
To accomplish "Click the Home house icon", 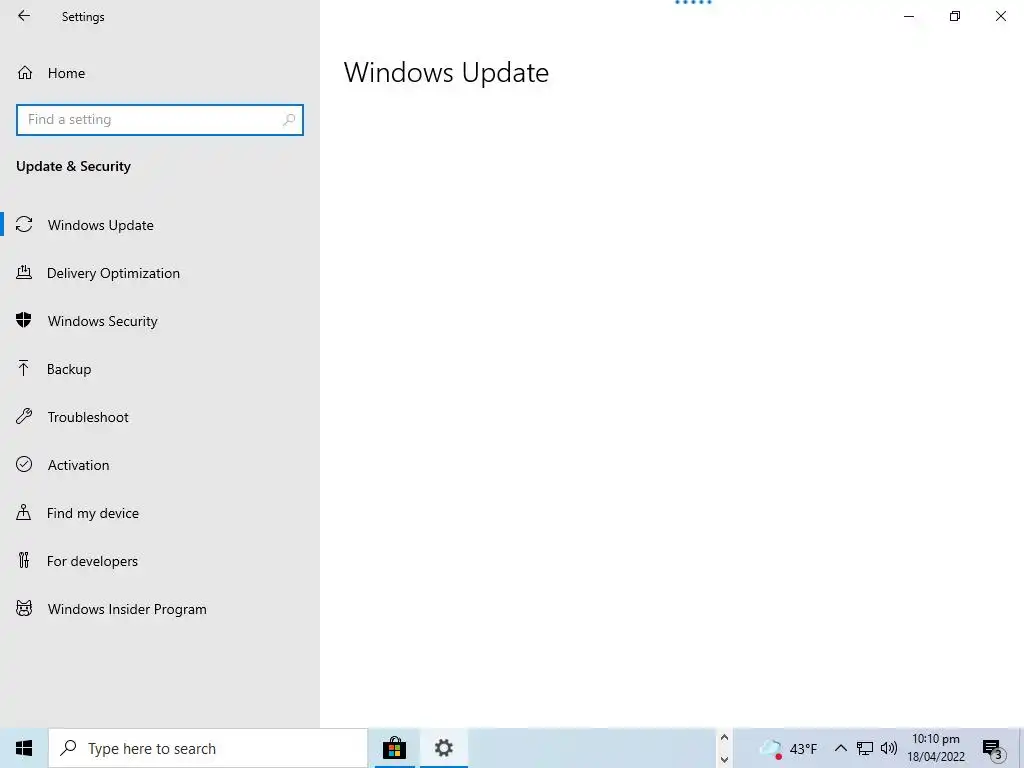I will pos(25,72).
